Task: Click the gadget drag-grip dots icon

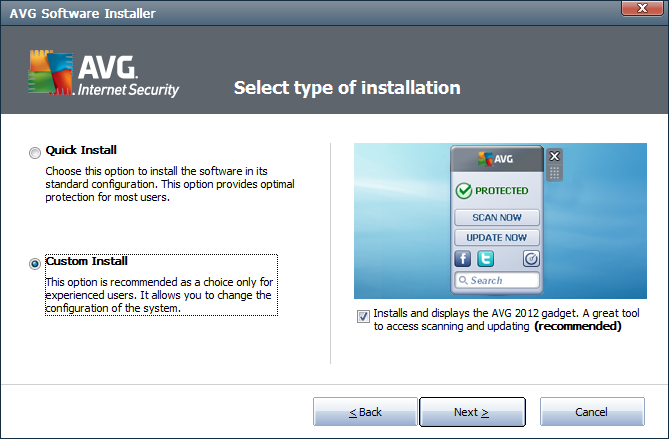Action: tap(554, 173)
